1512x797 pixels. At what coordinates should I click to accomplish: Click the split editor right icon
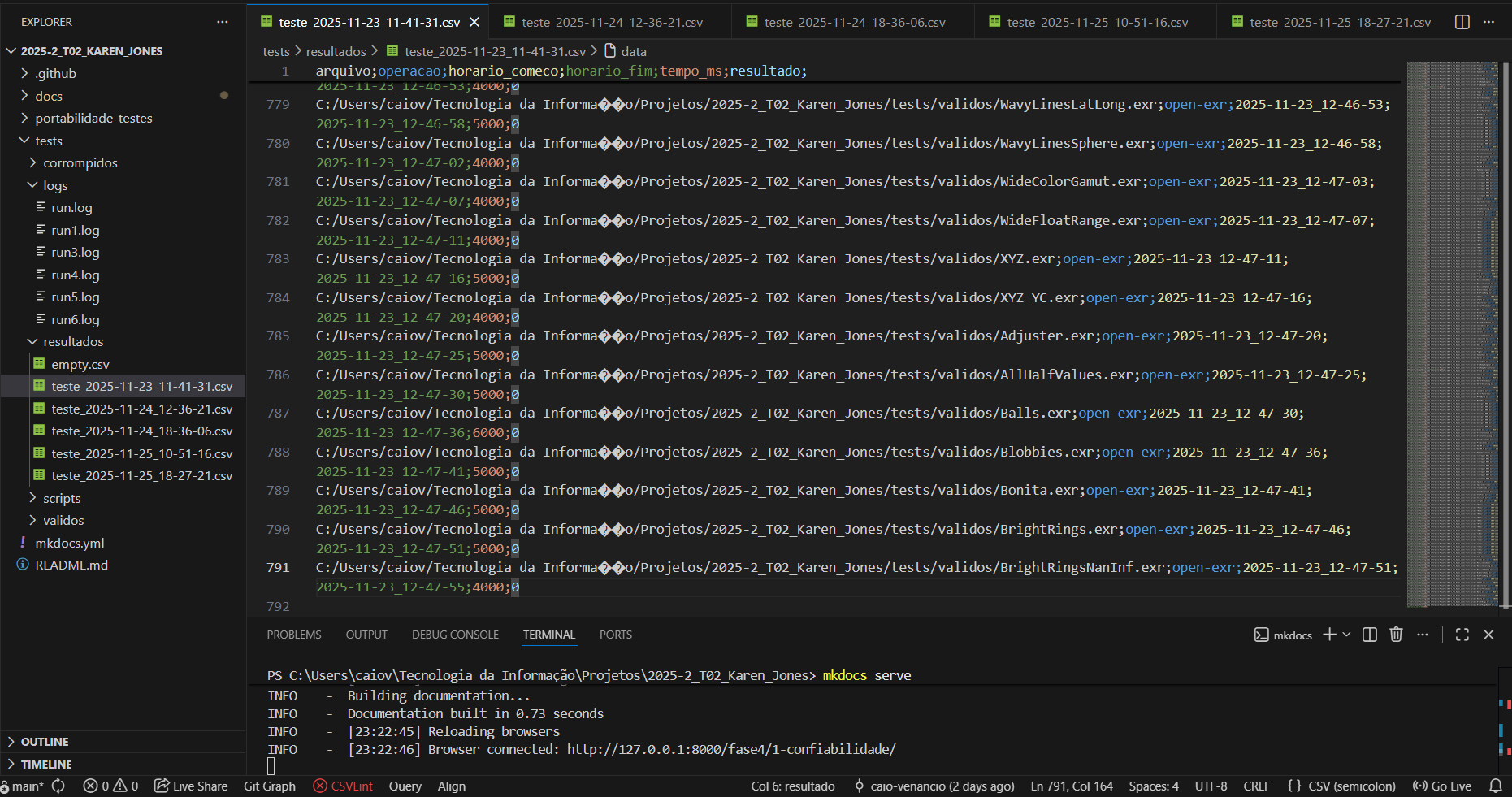tap(1462, 22)
